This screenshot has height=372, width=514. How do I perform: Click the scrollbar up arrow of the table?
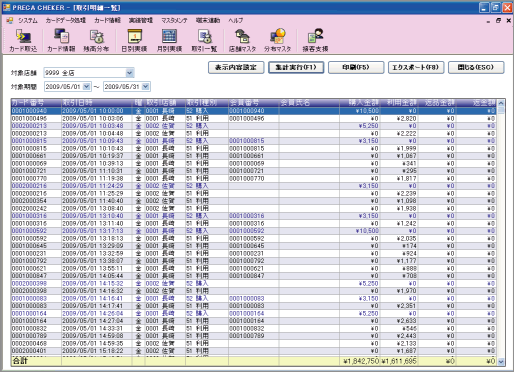click(x=501, y=103)
